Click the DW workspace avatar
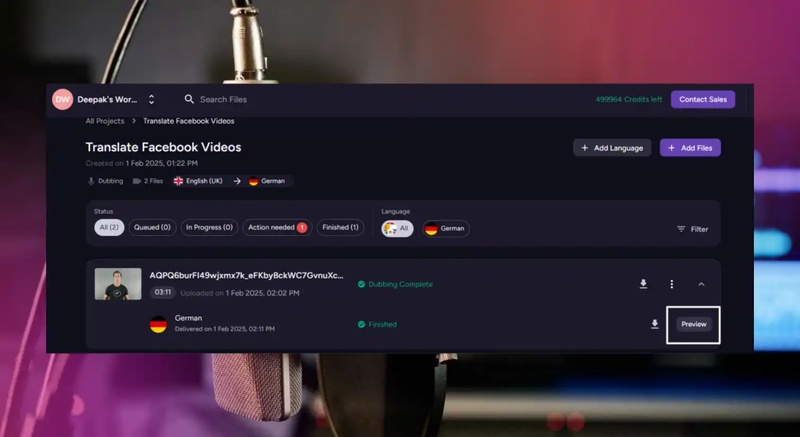800x437 pixels. pos(62,99)
